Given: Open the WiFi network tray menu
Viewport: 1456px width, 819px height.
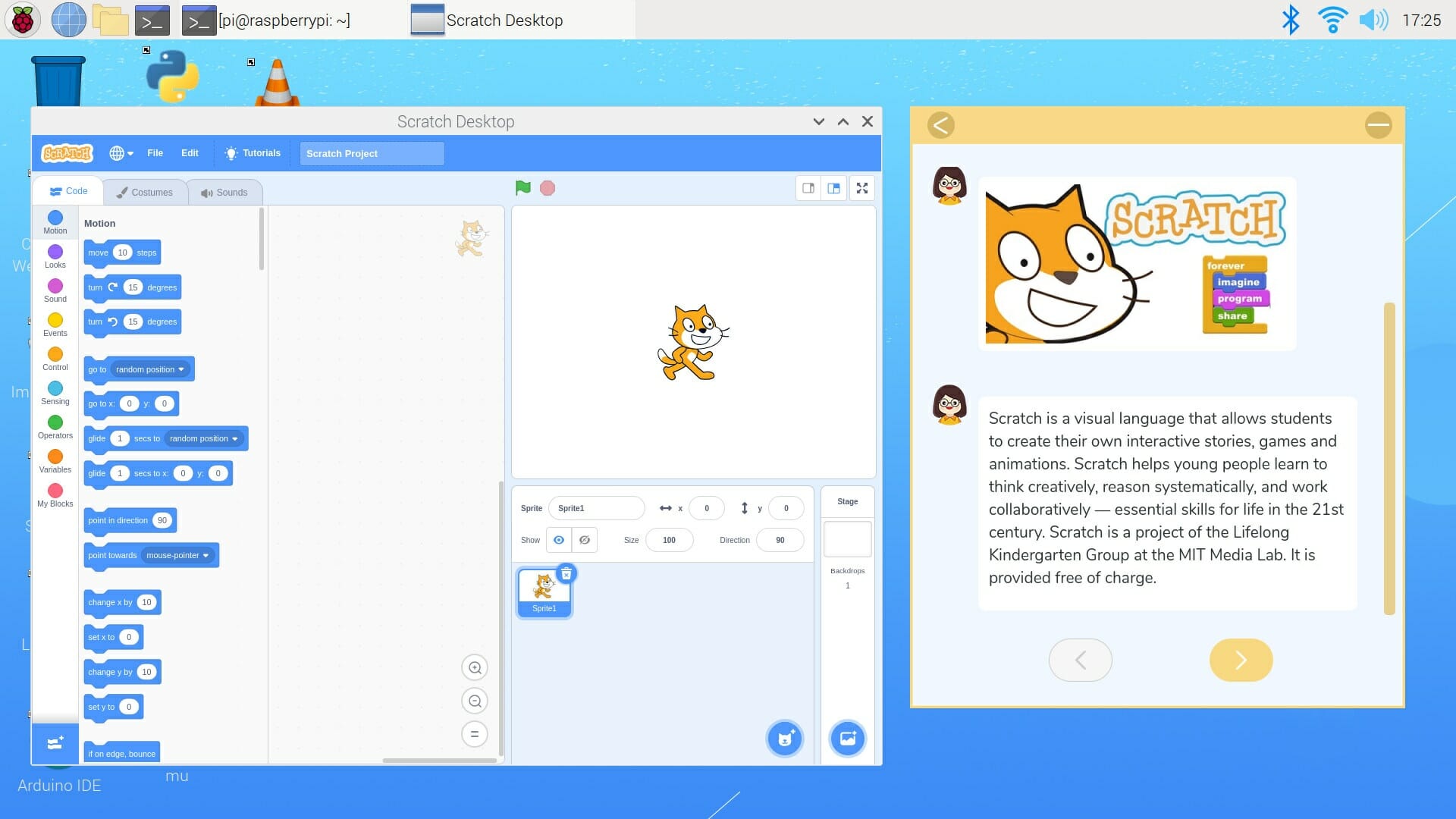Looking at the screenshot, I should point(1332,20).
